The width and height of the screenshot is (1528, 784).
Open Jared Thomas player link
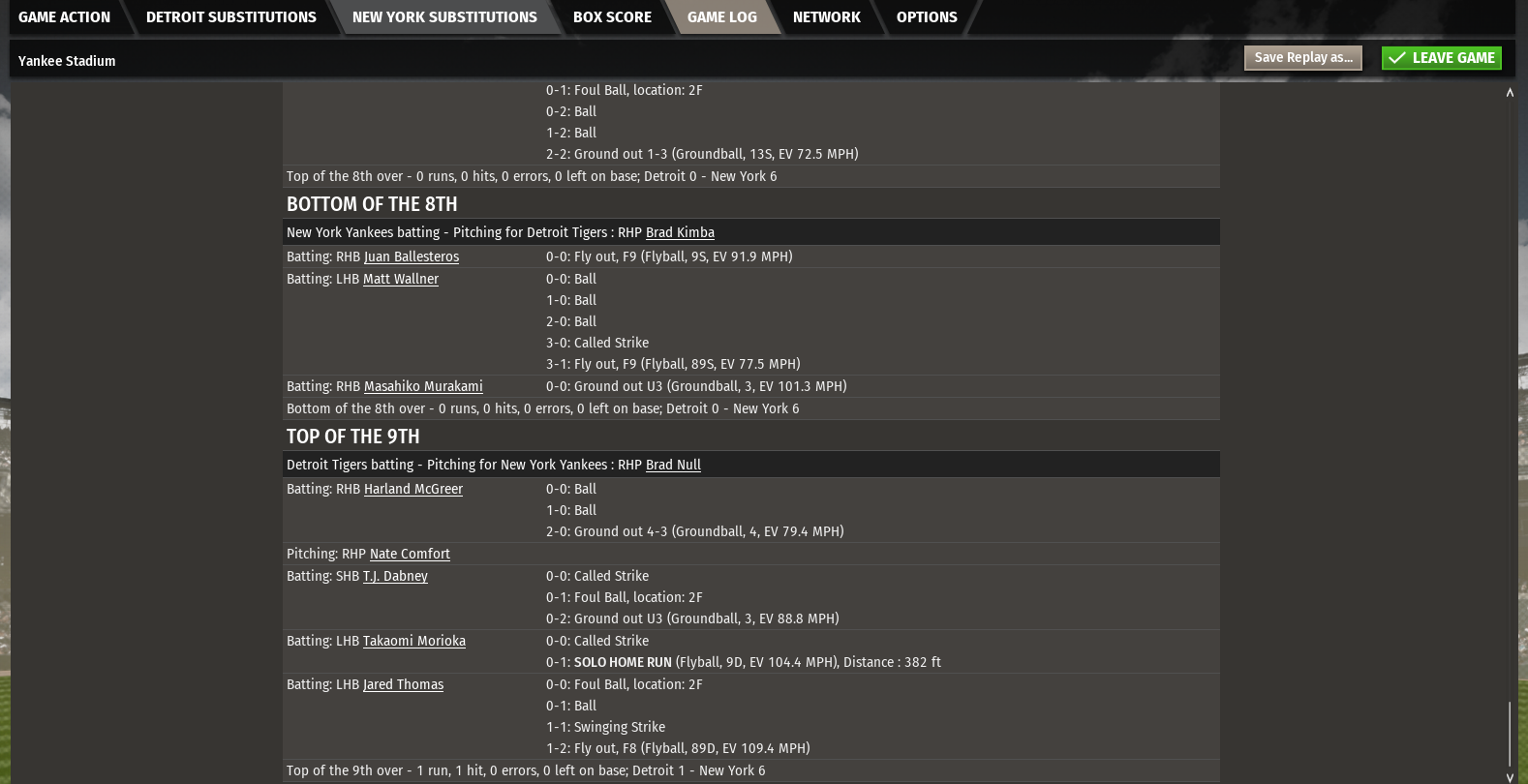pyautogui.click(x=403, y=684)
